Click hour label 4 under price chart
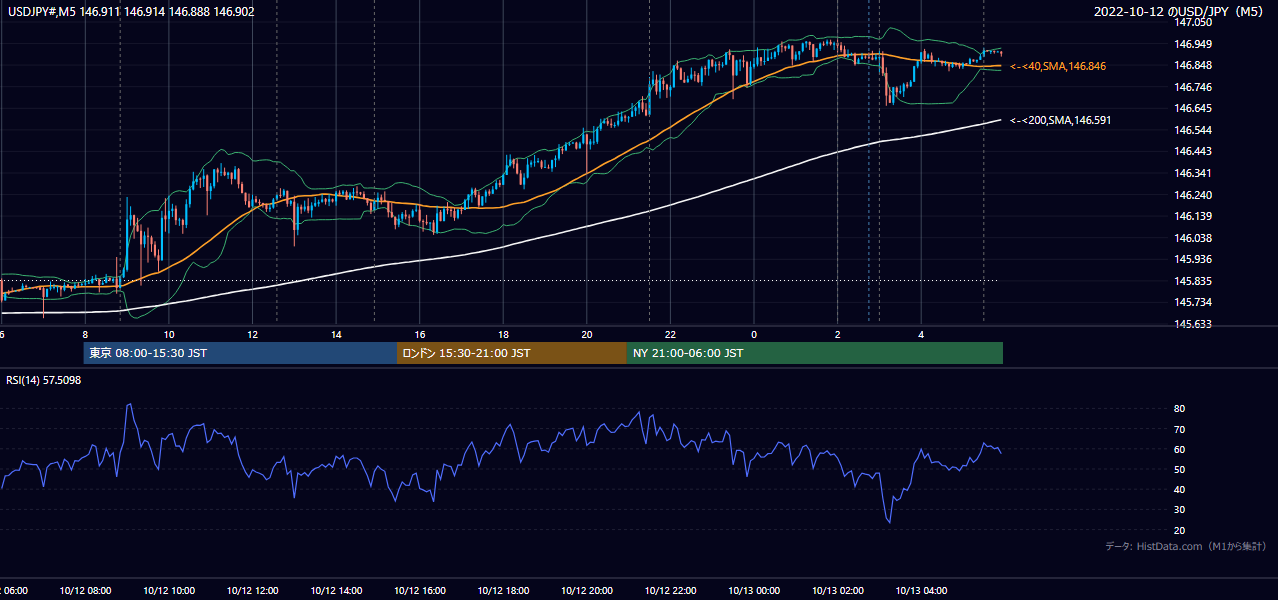This screenshot has width=1278, height=600. pos(921,334)
